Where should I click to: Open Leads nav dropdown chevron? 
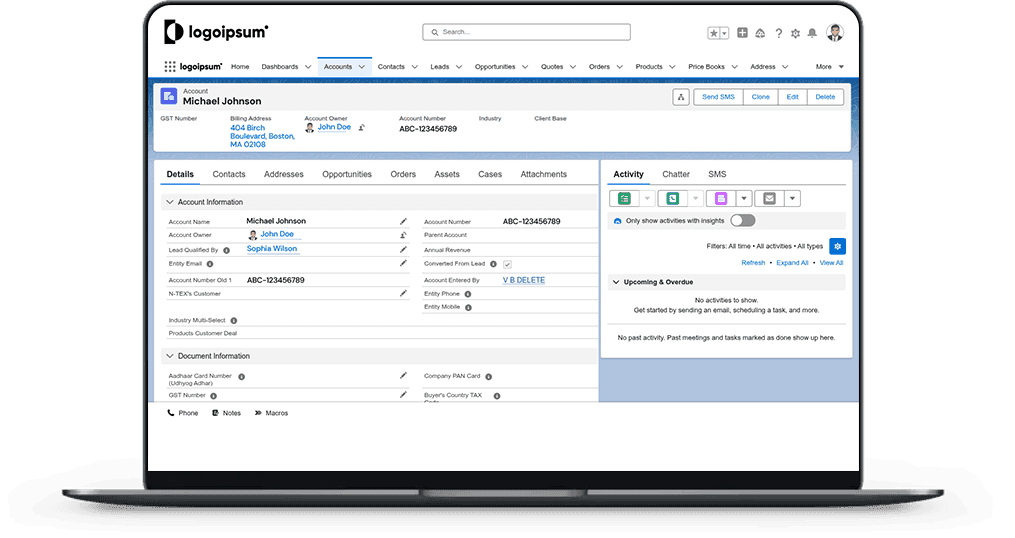459,67
